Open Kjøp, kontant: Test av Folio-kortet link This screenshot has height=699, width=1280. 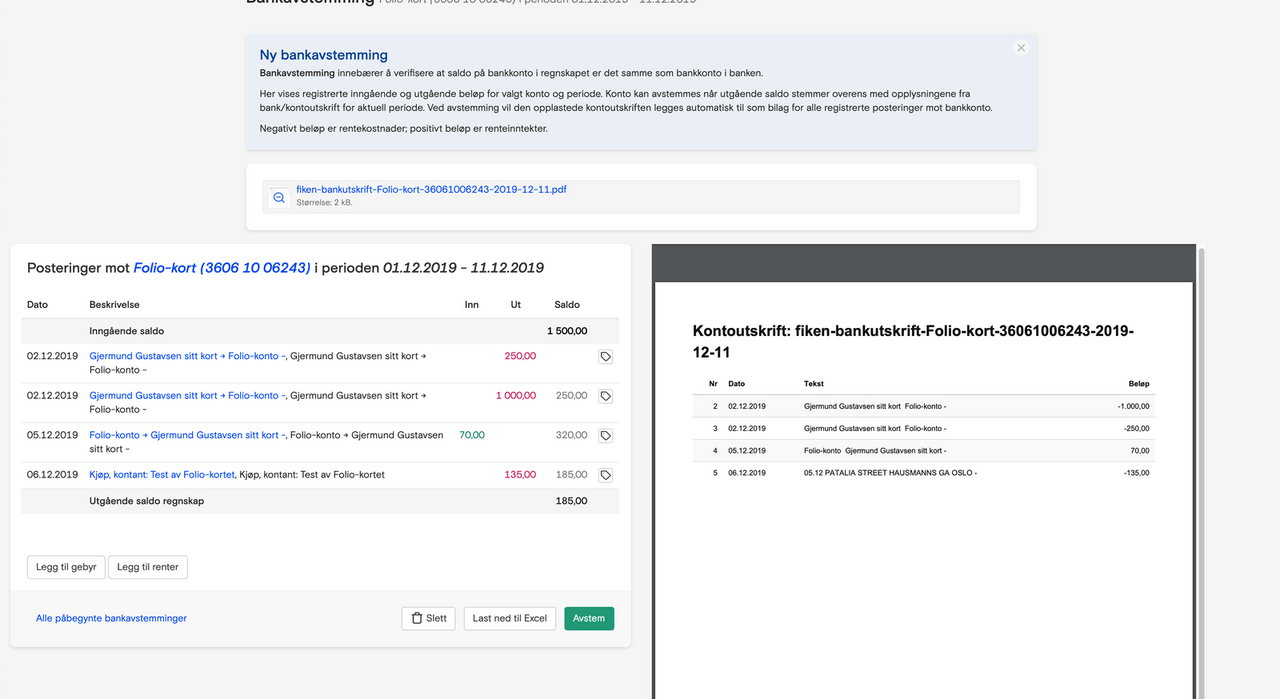tap(162, 475)
